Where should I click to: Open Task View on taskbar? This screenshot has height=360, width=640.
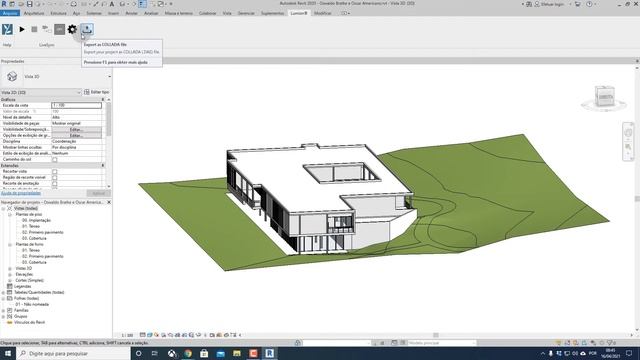click(x=155, y=353)
